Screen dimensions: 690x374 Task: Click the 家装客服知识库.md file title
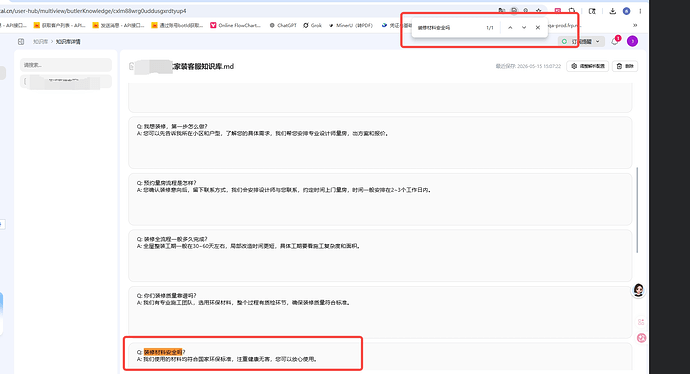[x=203, y=66]
